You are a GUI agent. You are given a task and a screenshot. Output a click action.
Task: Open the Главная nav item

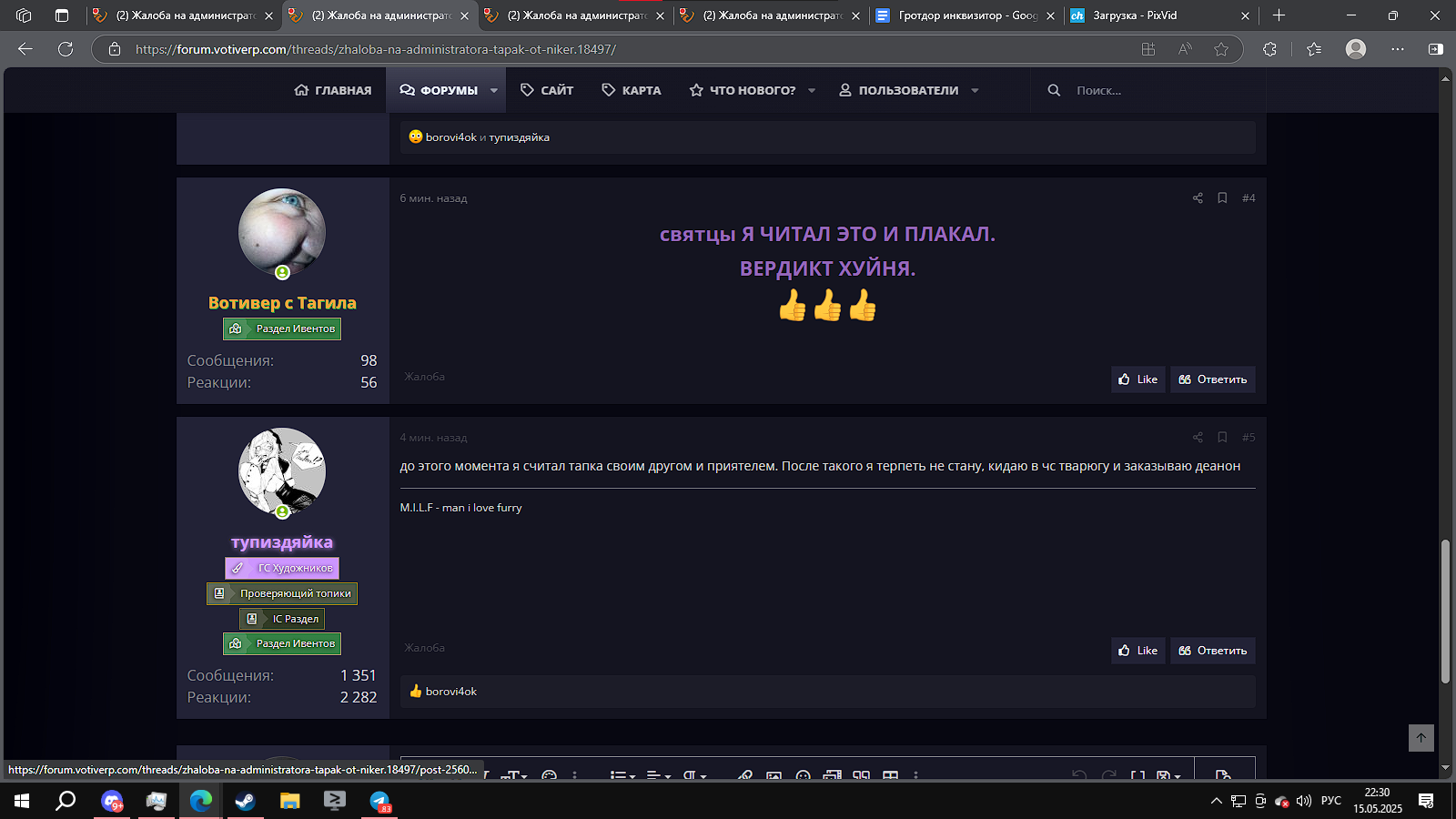point(333,90)
